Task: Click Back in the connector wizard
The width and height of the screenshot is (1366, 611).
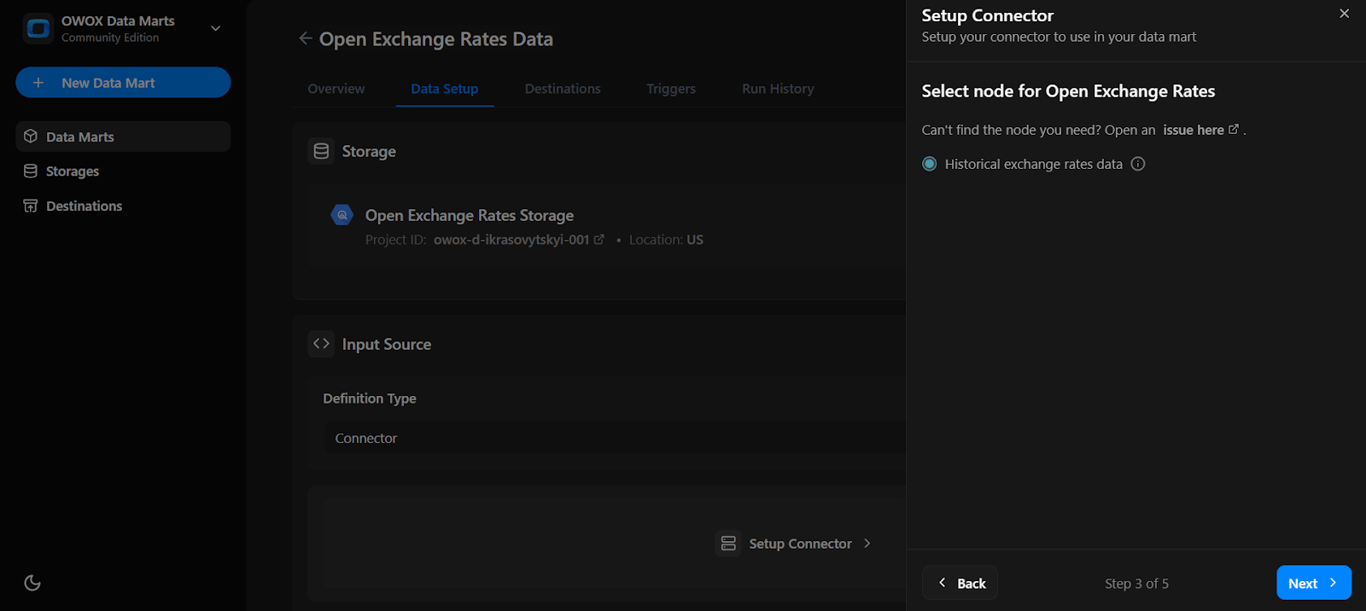Action: [960, 583]
